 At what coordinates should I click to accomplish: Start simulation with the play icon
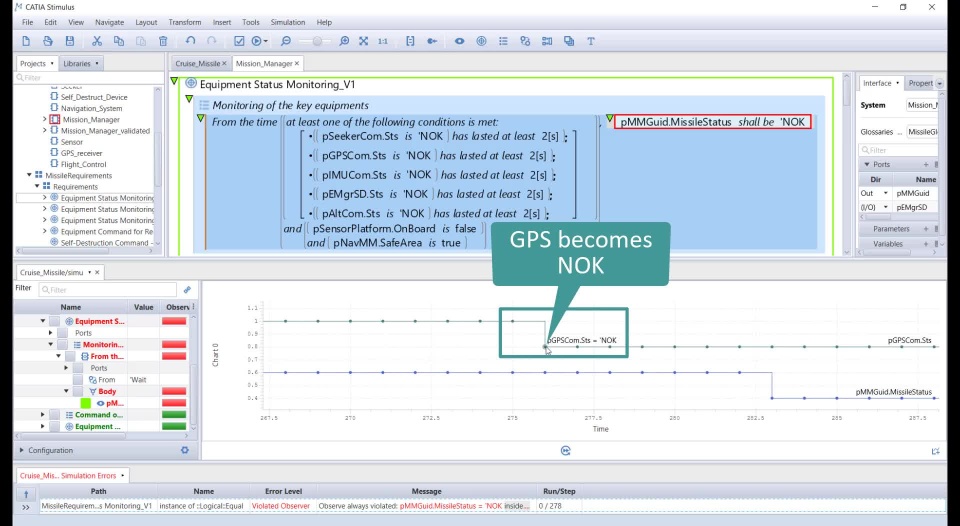click(258, 41)
